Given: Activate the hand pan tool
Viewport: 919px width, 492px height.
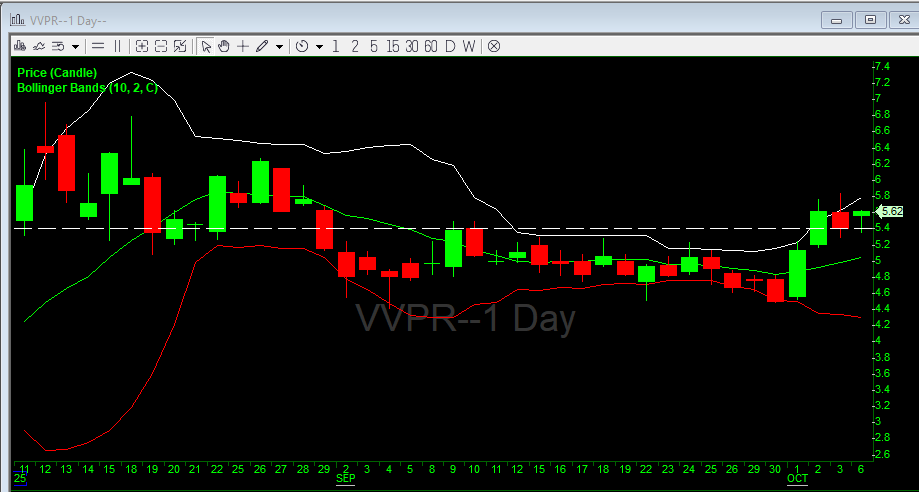Looking at the screenshot, I should point(224,46).
